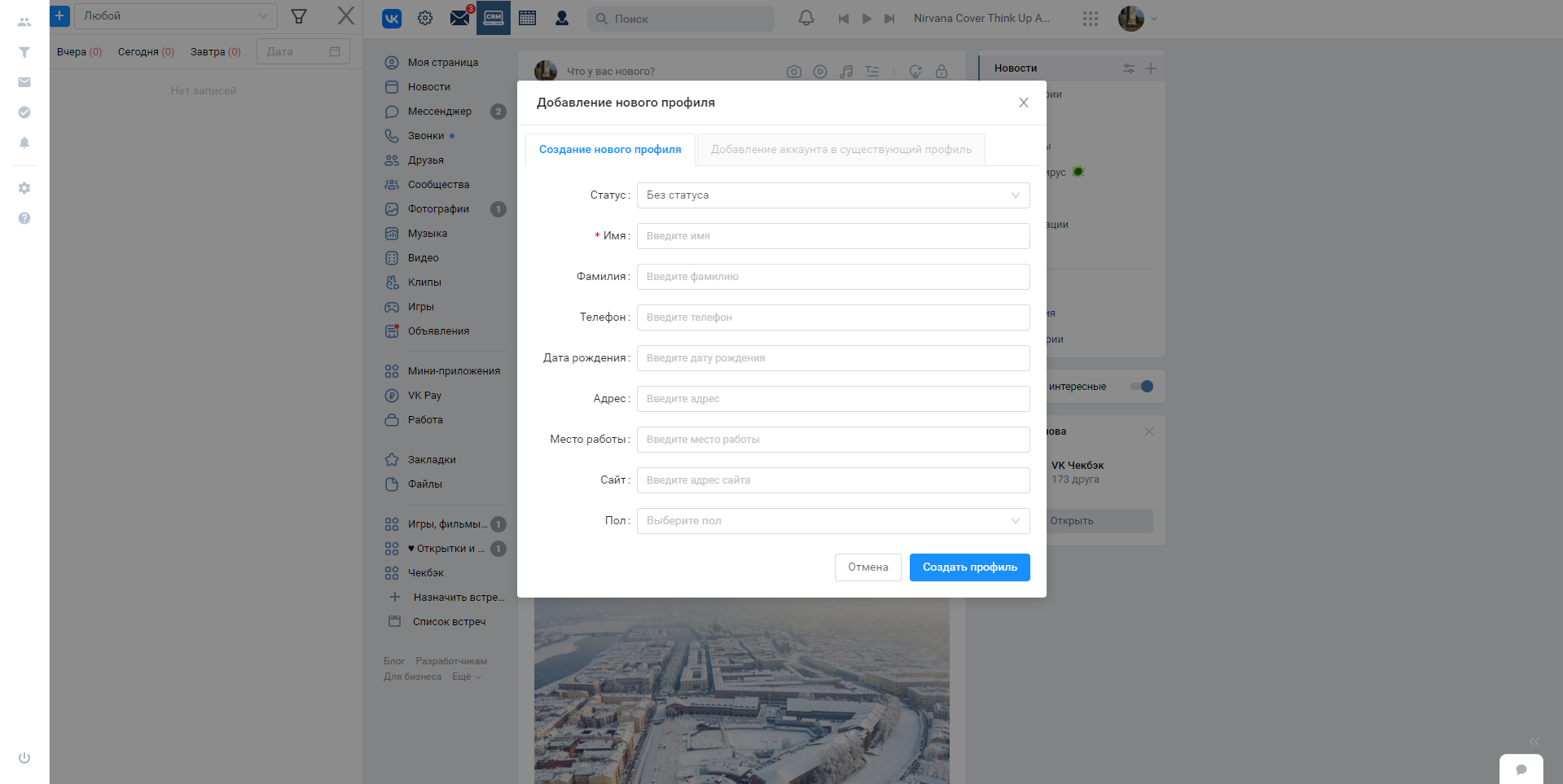The height and width of the screenshot is (784, 1563).
Task: Open user avatar account menu
Action: [1138, 18]
